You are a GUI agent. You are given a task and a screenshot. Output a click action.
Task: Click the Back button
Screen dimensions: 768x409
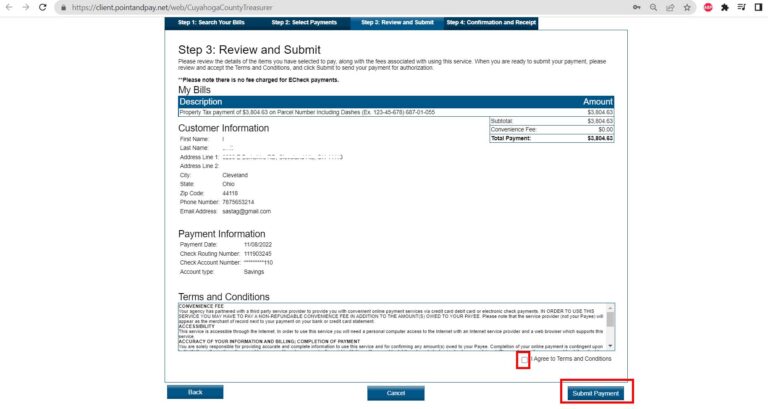(x=195, y=392)
